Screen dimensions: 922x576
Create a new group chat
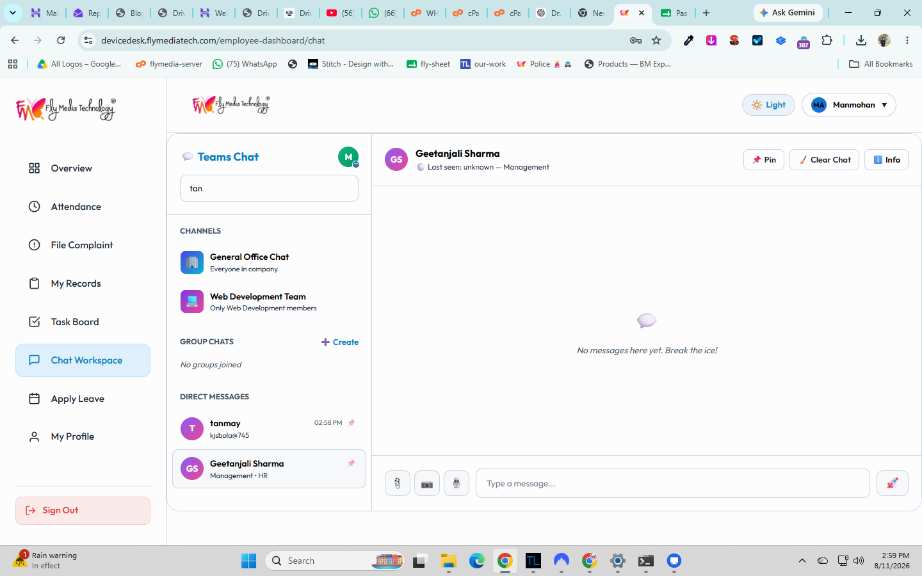coord(340,342)
